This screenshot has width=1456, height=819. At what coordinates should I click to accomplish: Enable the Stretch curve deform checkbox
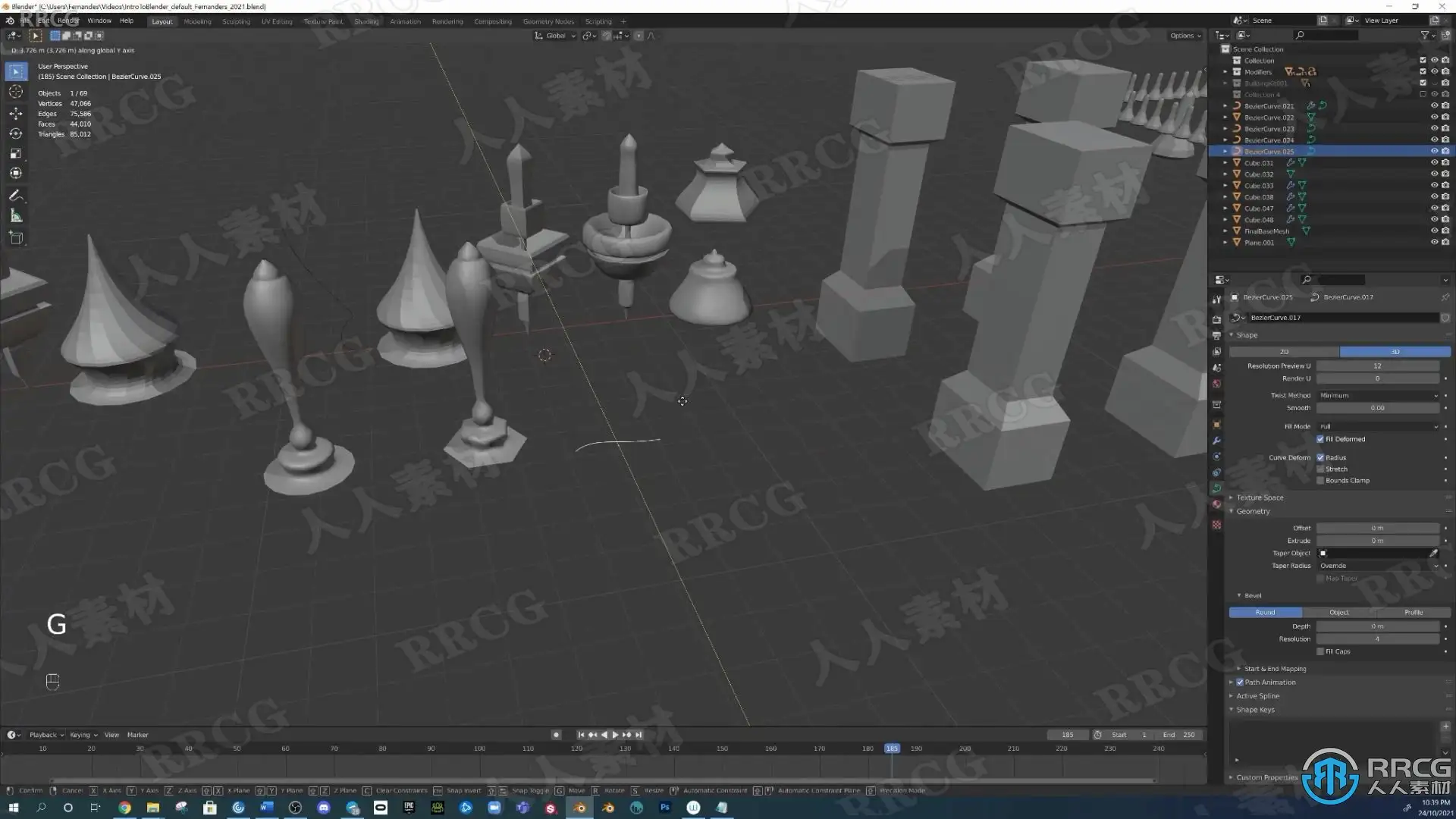(x=1320, y=469)
